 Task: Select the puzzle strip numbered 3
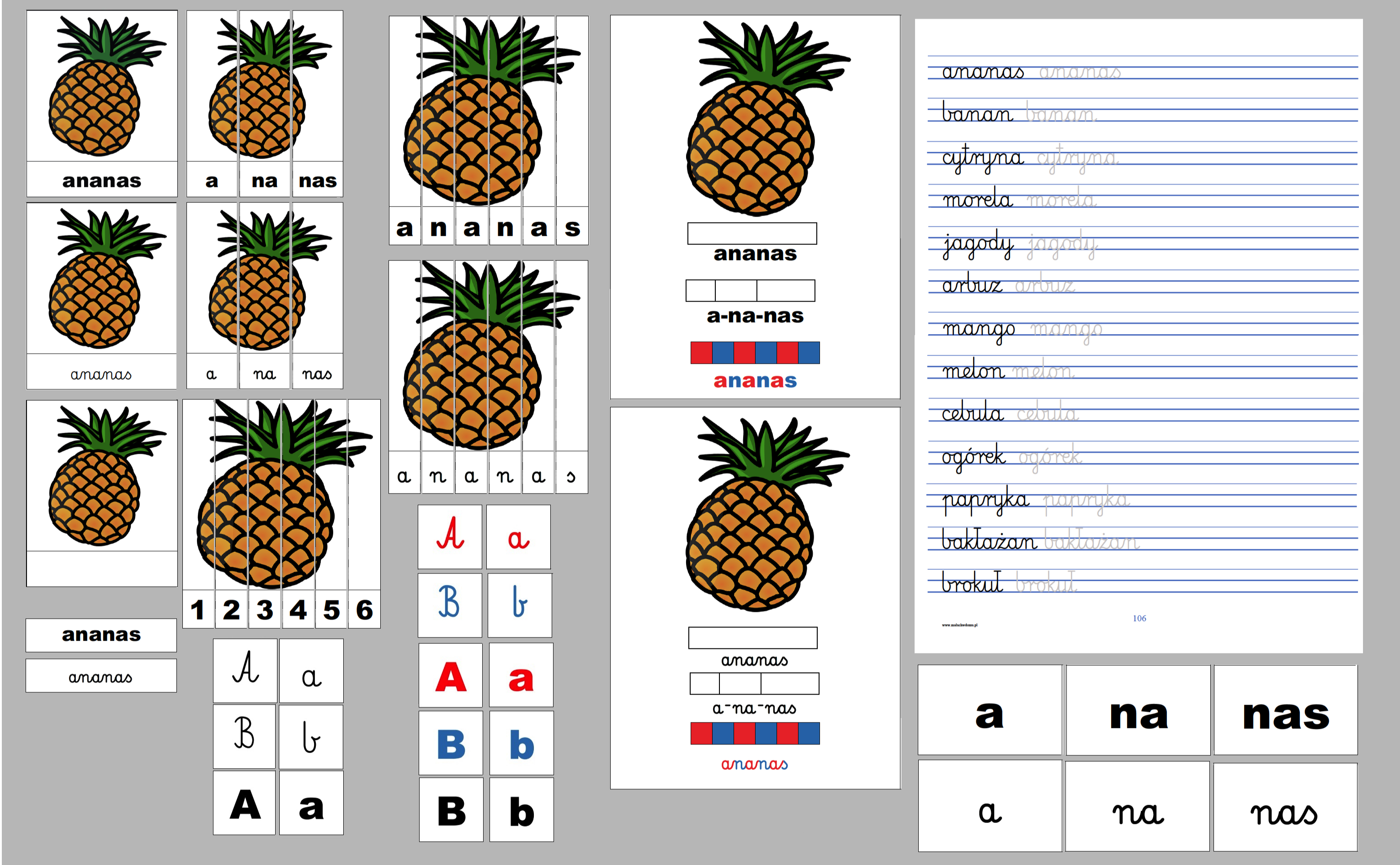pos(265,609)
